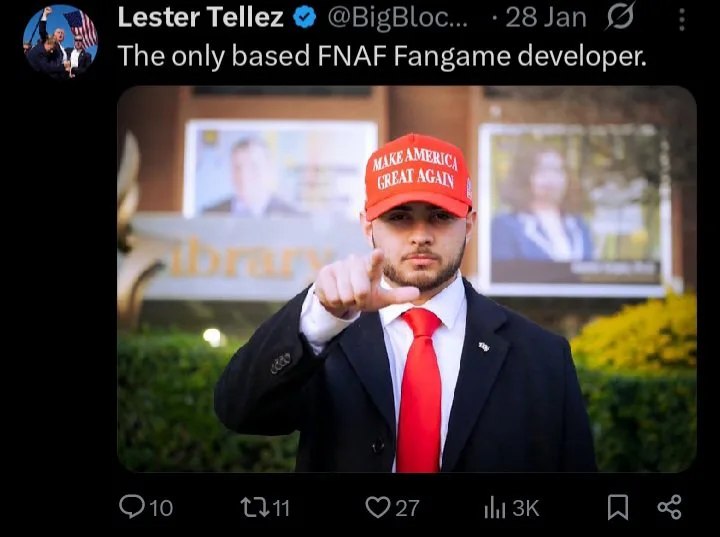Open view analytics bar chart icon
Screen dimensions: 720x537
coord(495,508)
